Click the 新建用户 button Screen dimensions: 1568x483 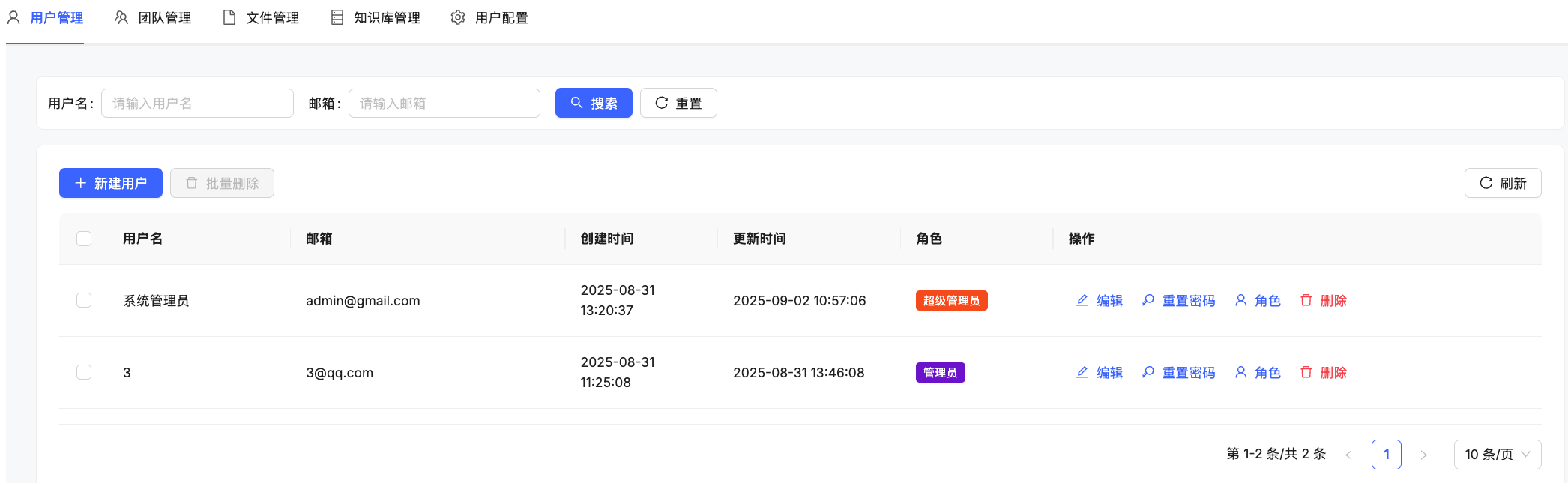(x=111, y=183)
